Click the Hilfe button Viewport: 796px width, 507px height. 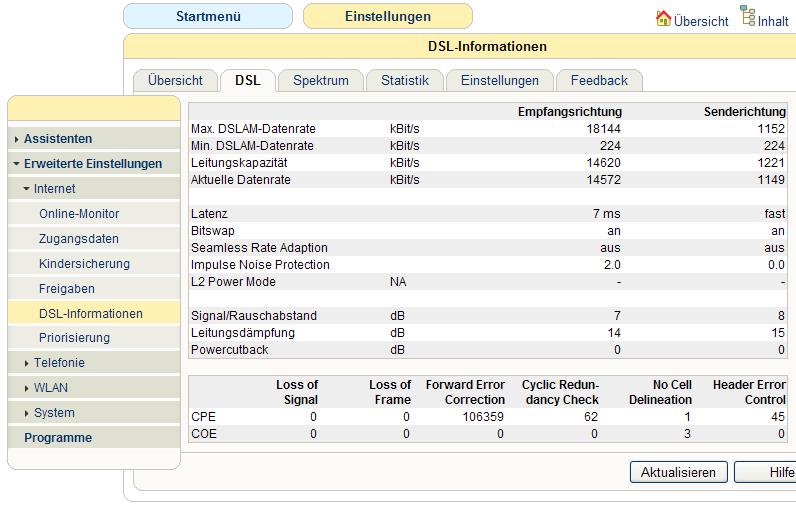[765, 472]
